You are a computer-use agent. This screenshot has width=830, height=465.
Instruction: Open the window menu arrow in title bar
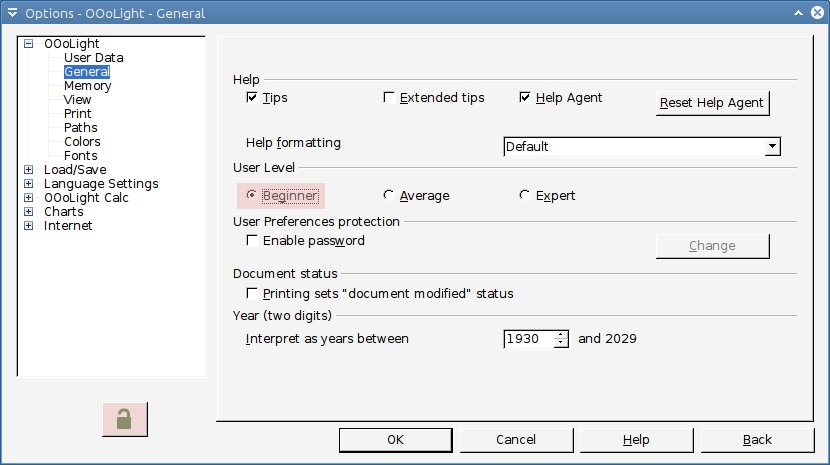coord(12,13)
